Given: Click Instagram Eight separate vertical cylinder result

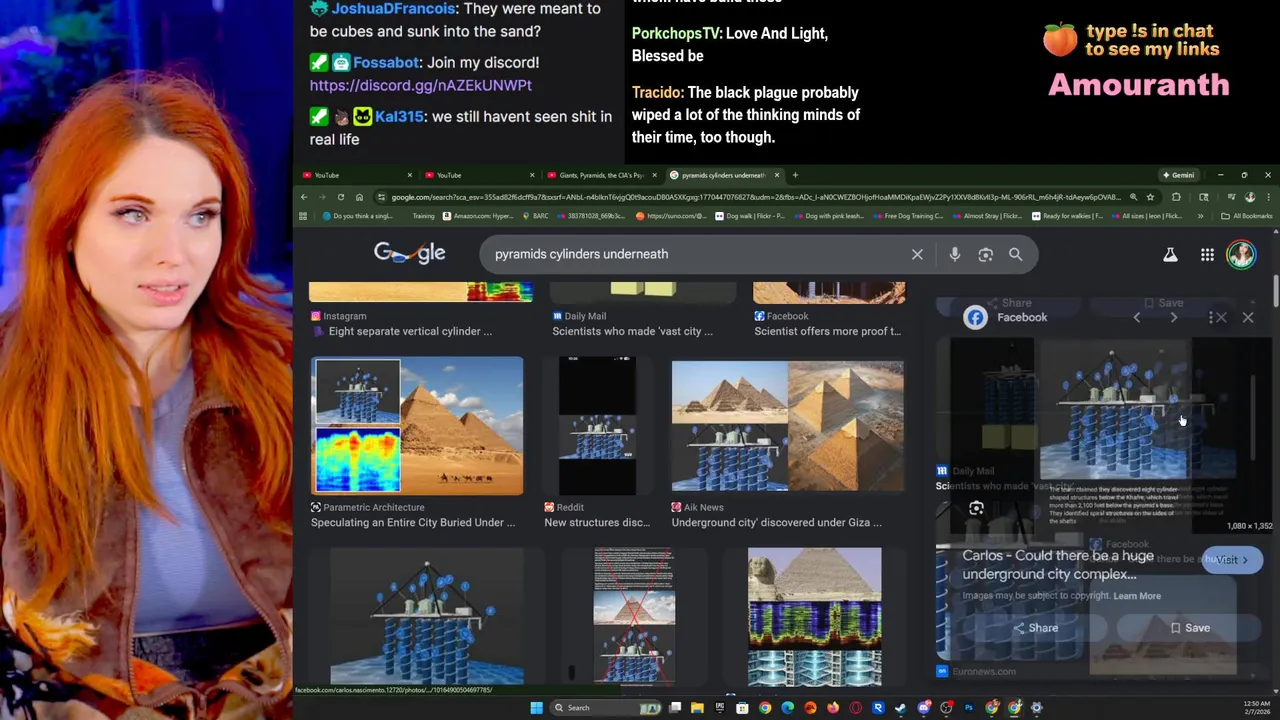Looking at the screenshot, I should (x=410, y=331).
